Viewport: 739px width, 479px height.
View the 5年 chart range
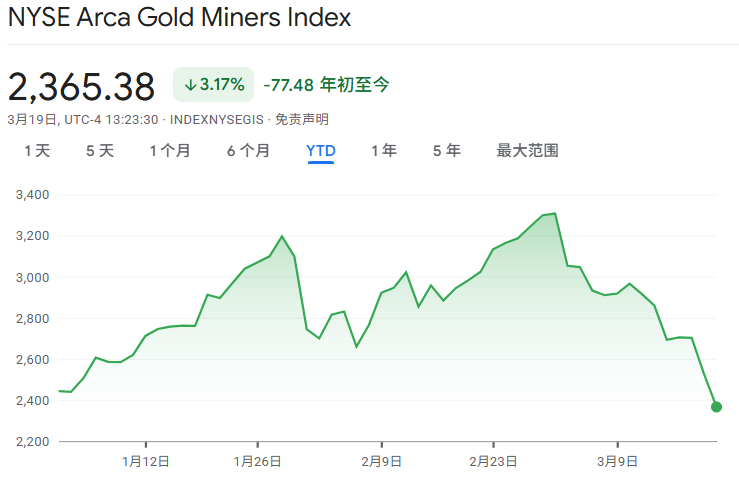pos(447,151)
